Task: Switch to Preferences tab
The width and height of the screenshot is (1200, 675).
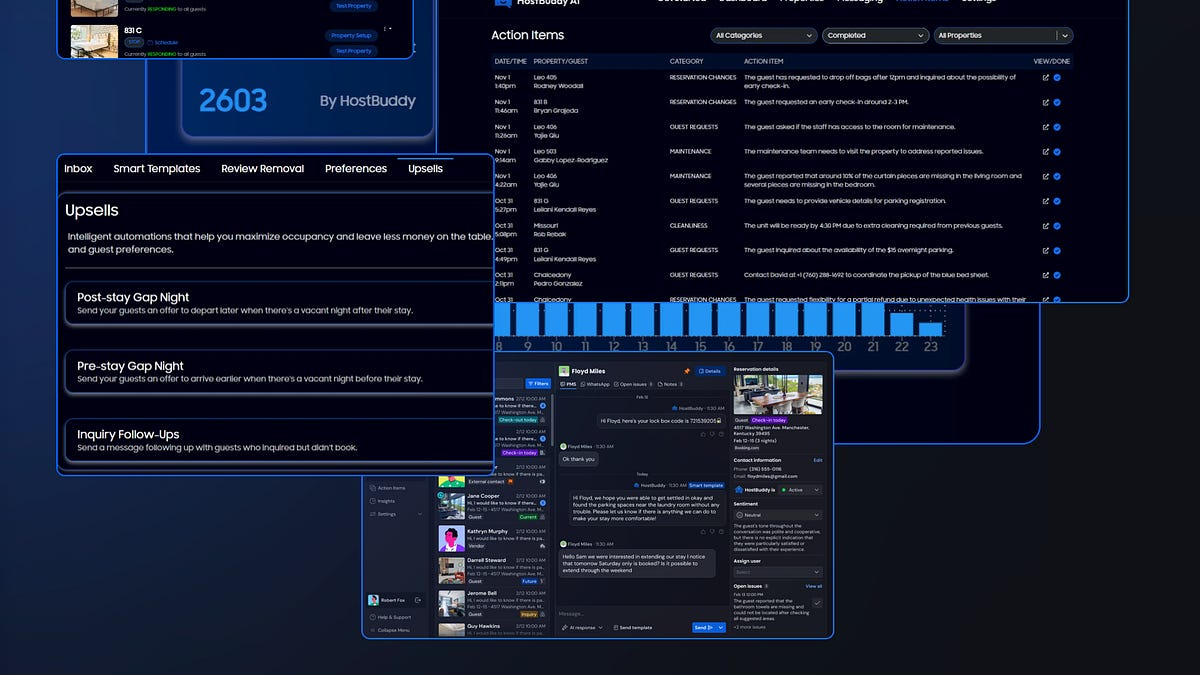Action: [x=356, y=168]
